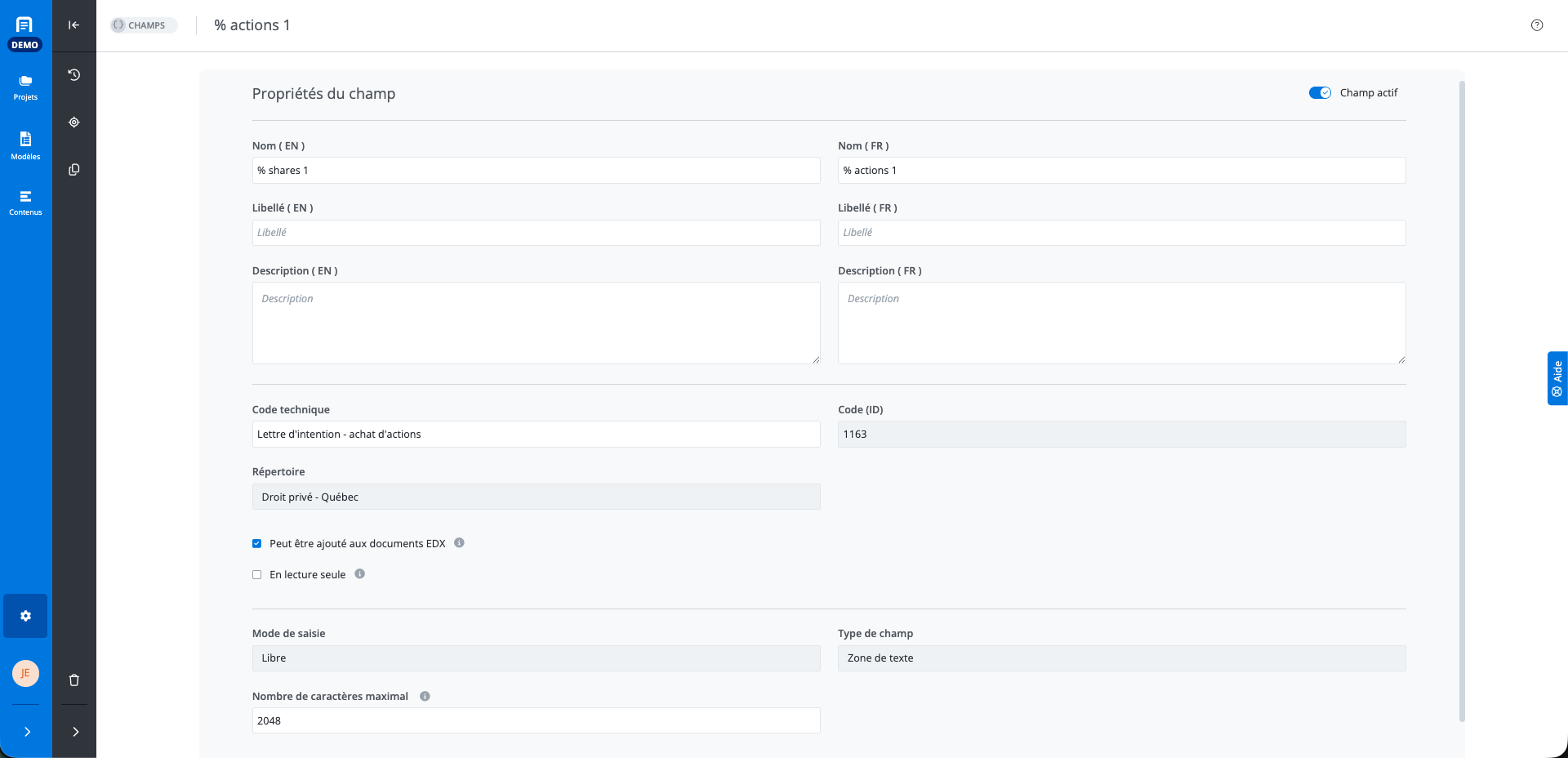
Task: Click the % actions 1 page title
Action: point(252,25)
